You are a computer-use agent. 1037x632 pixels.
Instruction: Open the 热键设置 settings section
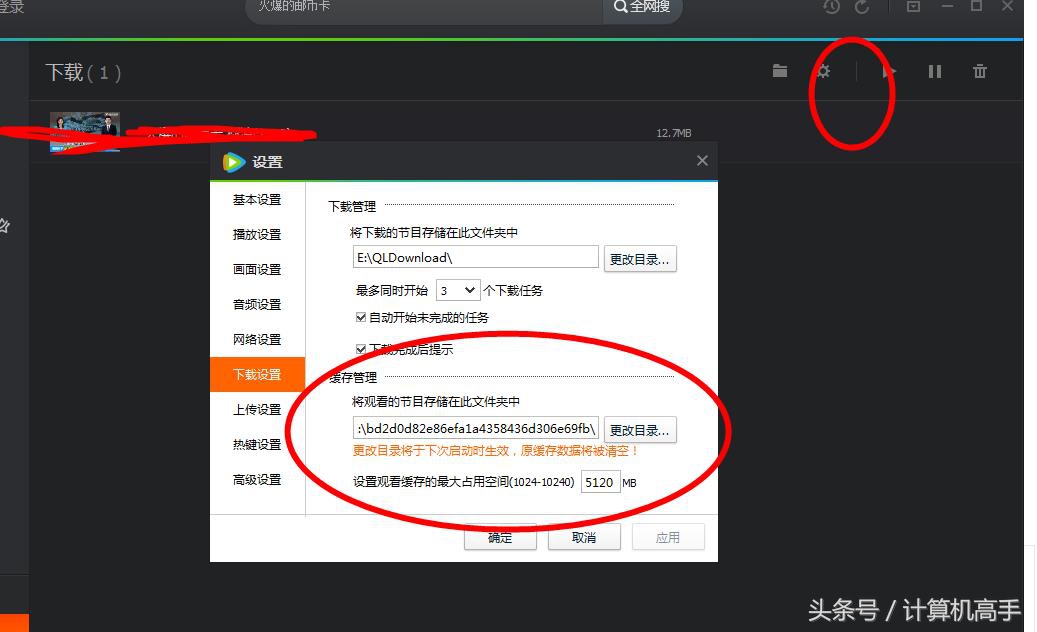point(257,444)
